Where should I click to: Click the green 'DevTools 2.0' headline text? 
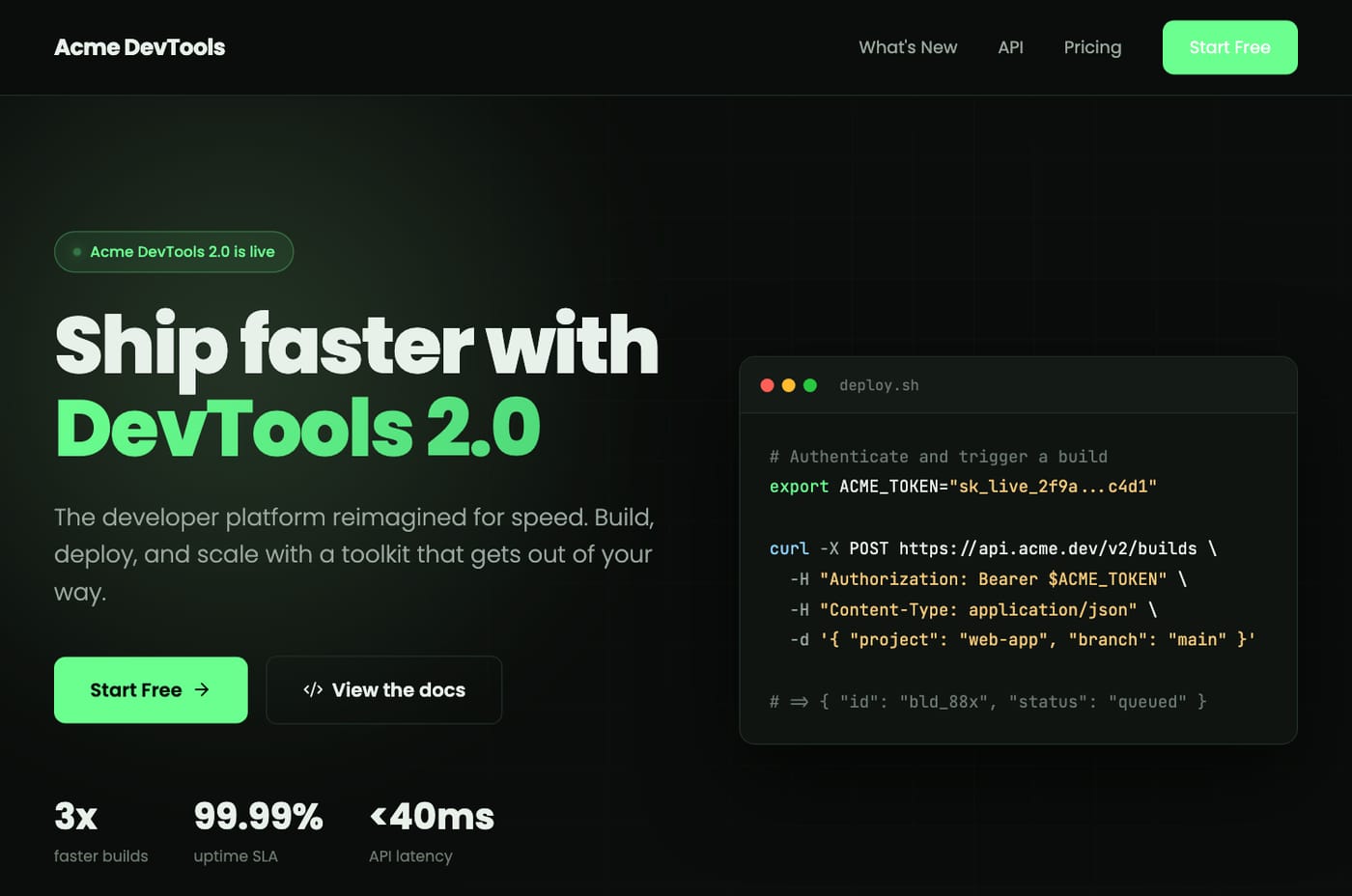(x=297, y=429)
